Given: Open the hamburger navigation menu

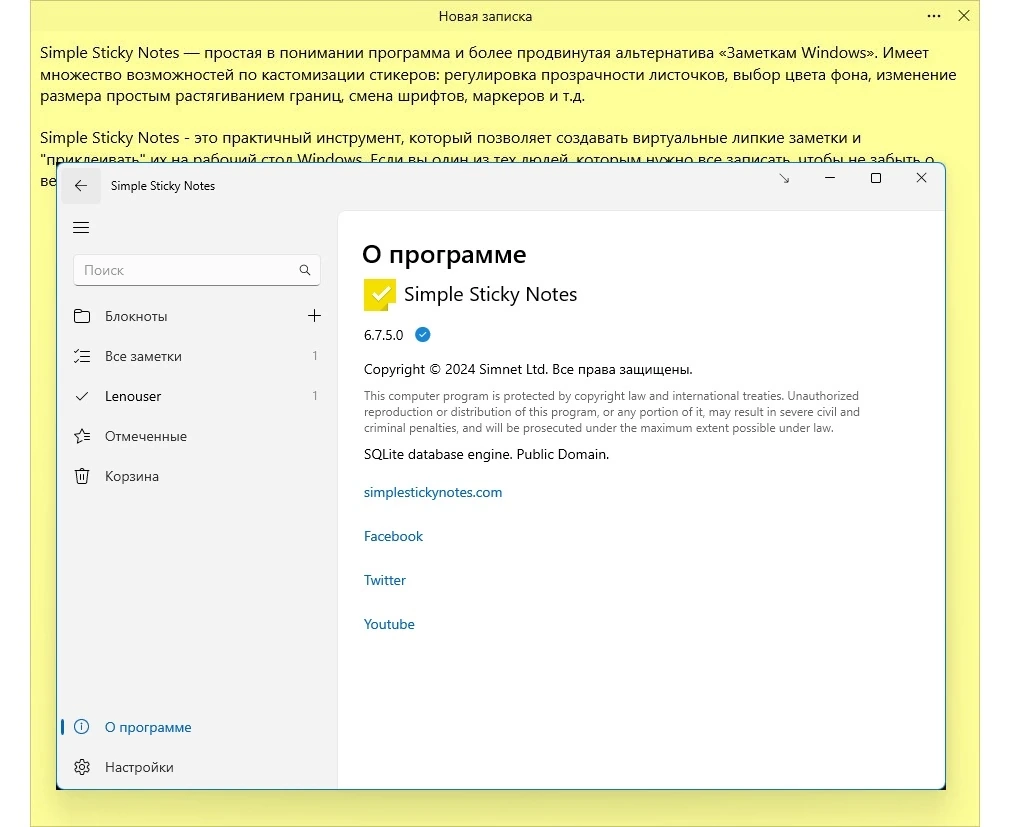Looking at the screenshot, I should [x=81, y=227].
